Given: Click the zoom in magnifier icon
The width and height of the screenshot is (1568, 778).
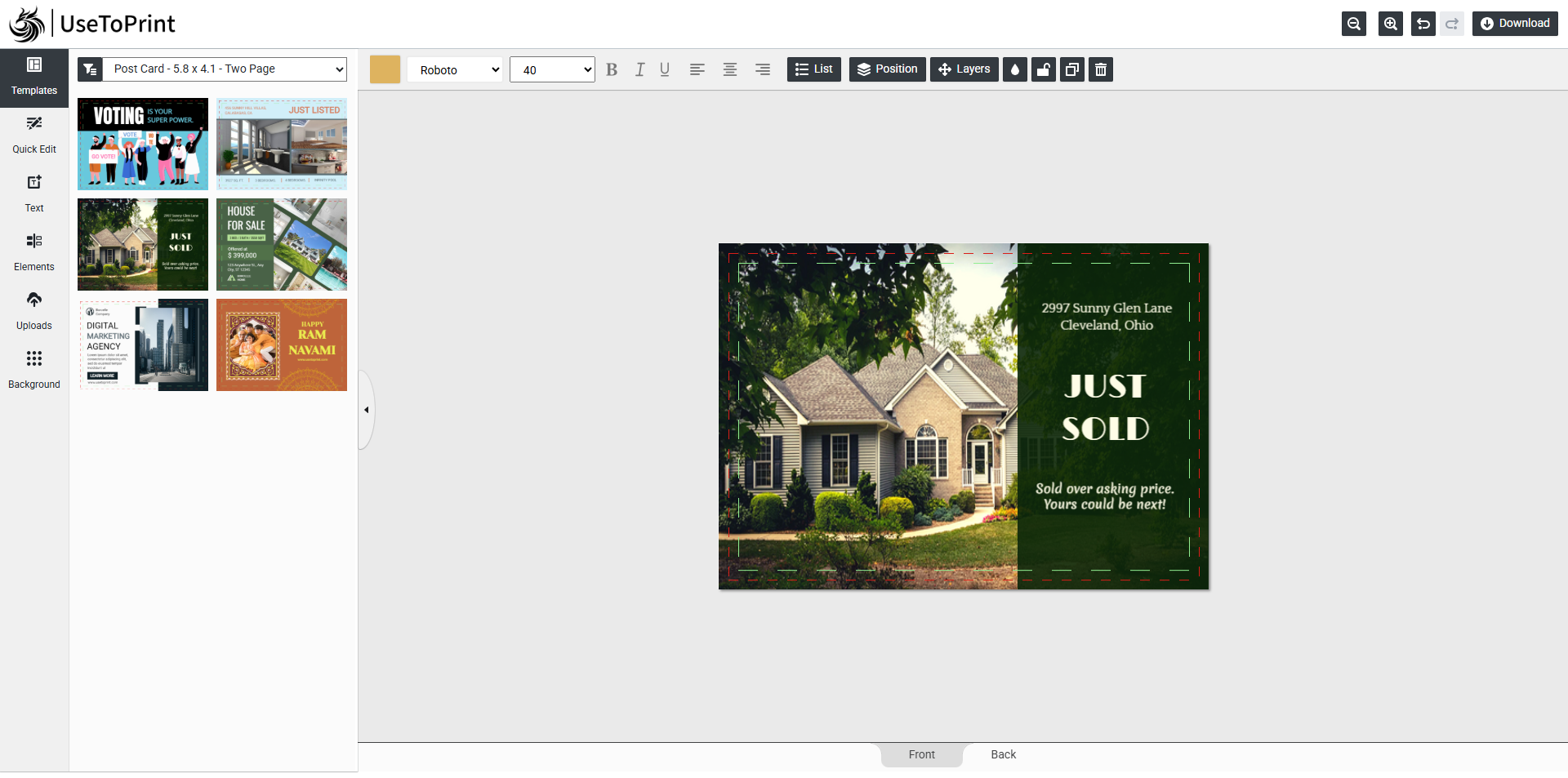Looking at the screenshot, I should (x=1390, y=24).
